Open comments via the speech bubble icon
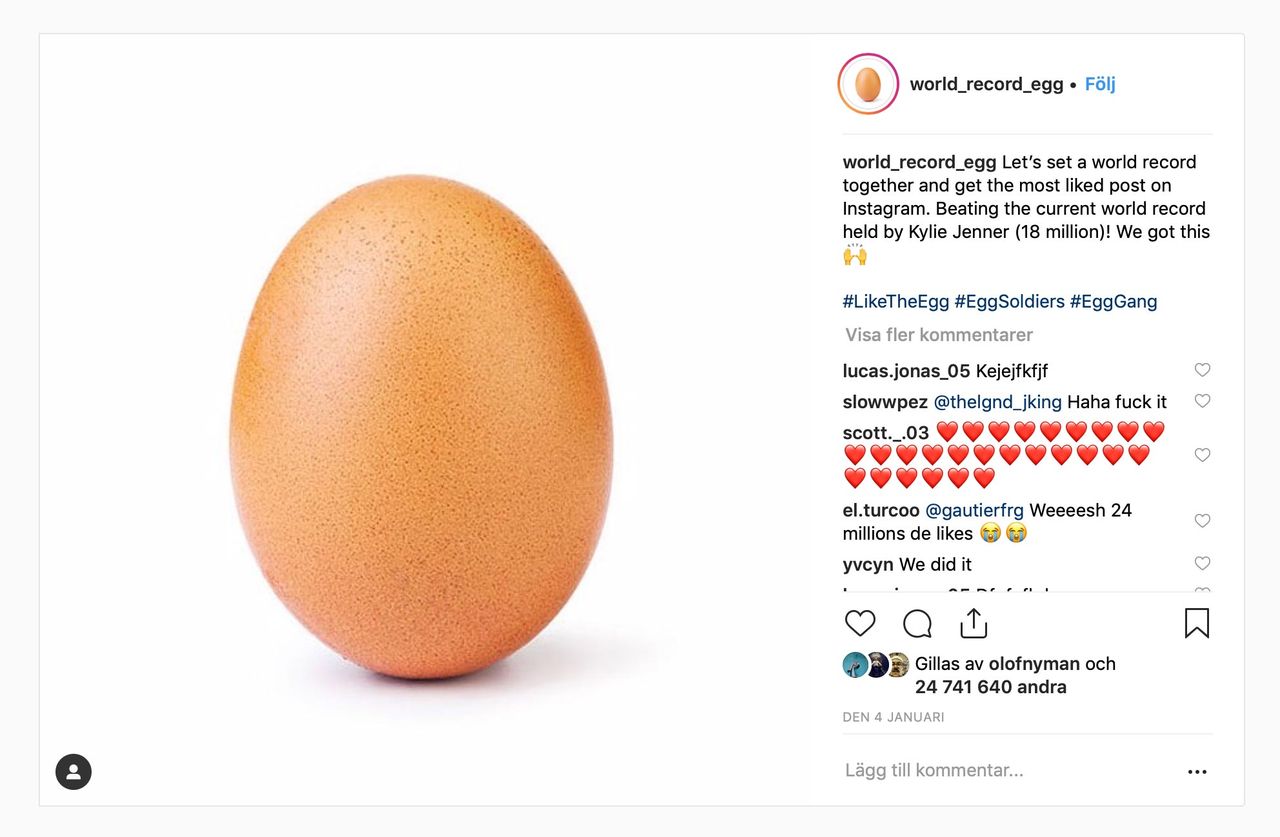The width and height of the screenshot is (1280, 837). [x=916, y=622]
